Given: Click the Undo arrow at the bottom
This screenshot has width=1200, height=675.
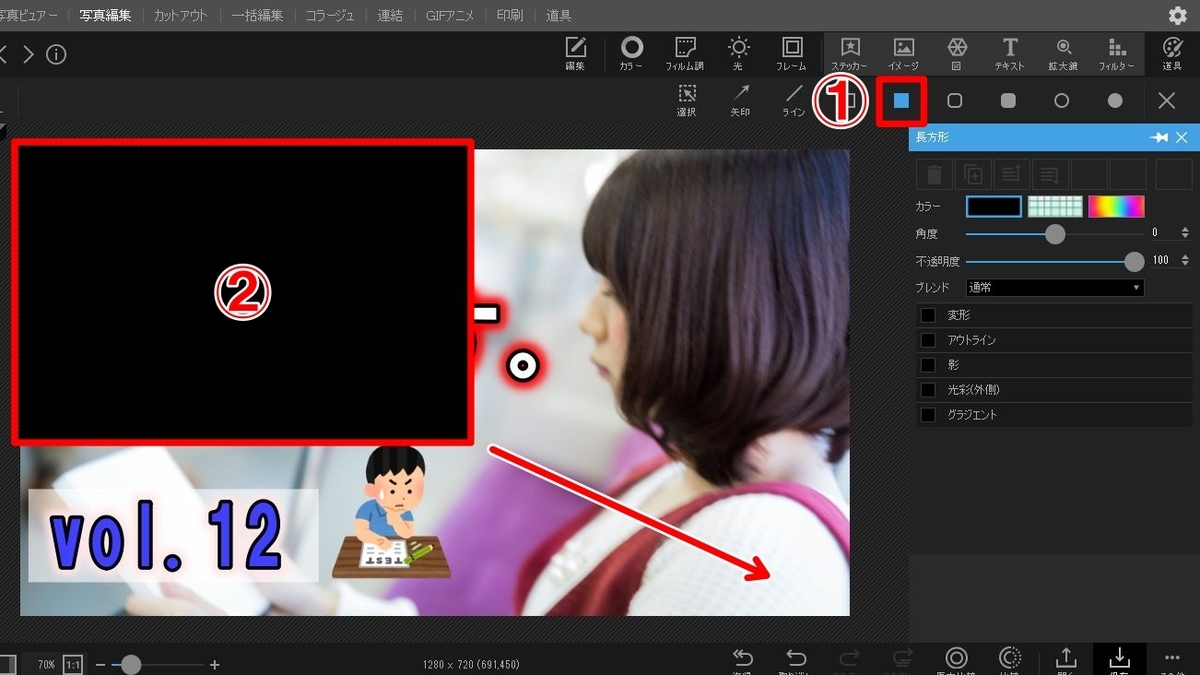Looking at the screenshot, I should point(796,658).
